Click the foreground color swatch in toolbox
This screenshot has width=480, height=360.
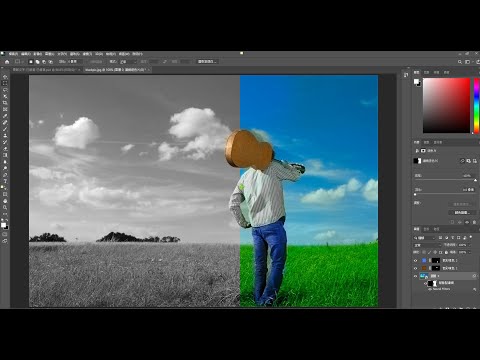point(3,225)
